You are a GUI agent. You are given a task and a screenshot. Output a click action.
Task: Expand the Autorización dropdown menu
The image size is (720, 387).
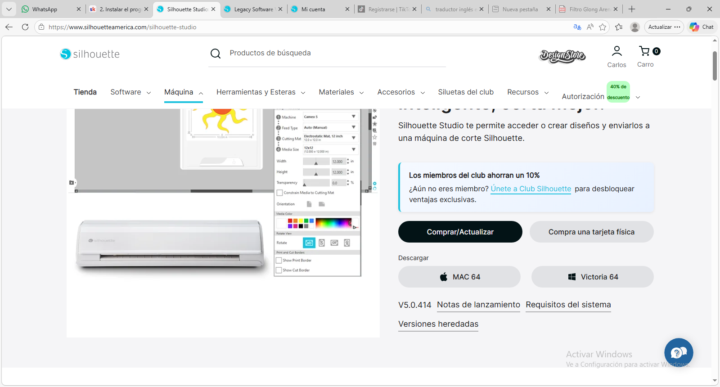click(601, 96)
